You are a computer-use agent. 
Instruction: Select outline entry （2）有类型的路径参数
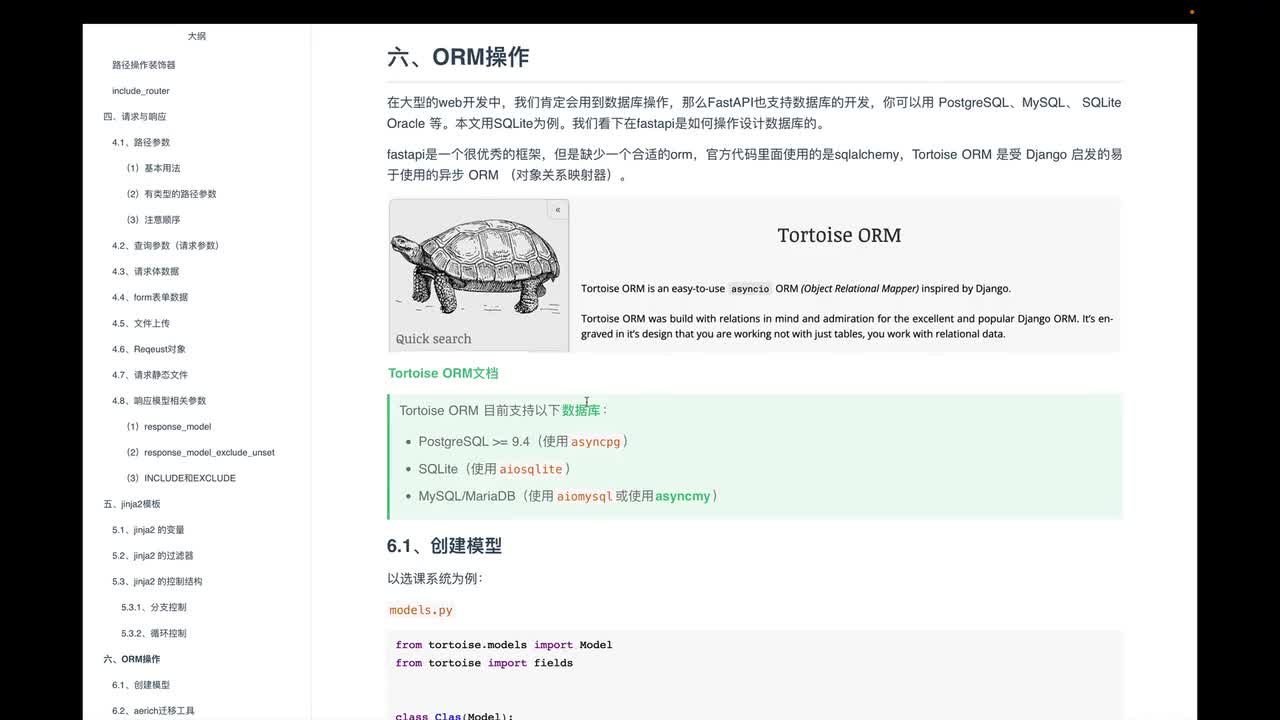click(x=169, y=194)
